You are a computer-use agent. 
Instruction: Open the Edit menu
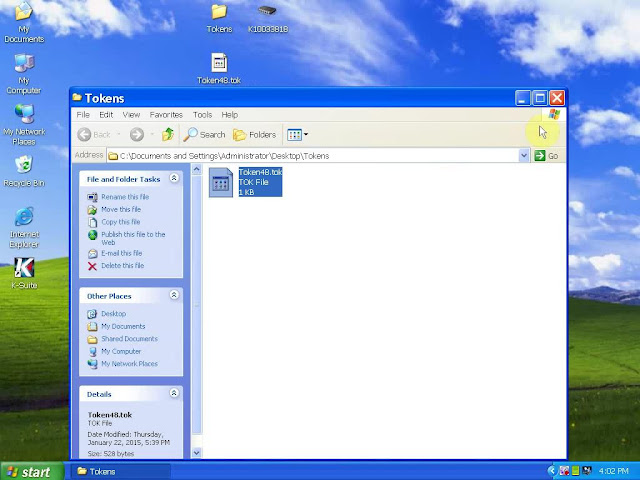[106, 115]
